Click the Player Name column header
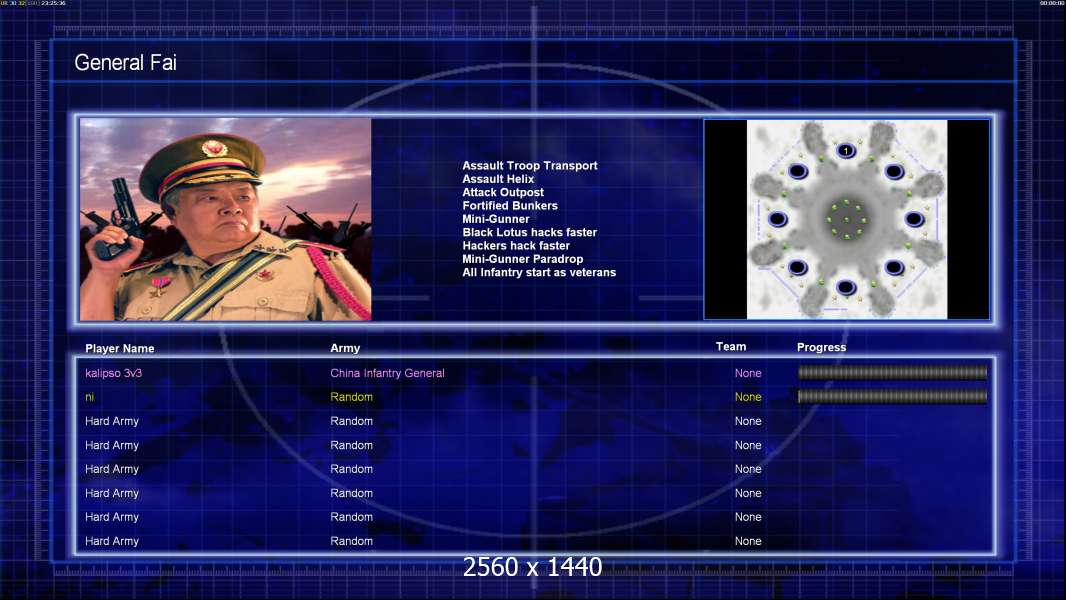 [120, 349]
